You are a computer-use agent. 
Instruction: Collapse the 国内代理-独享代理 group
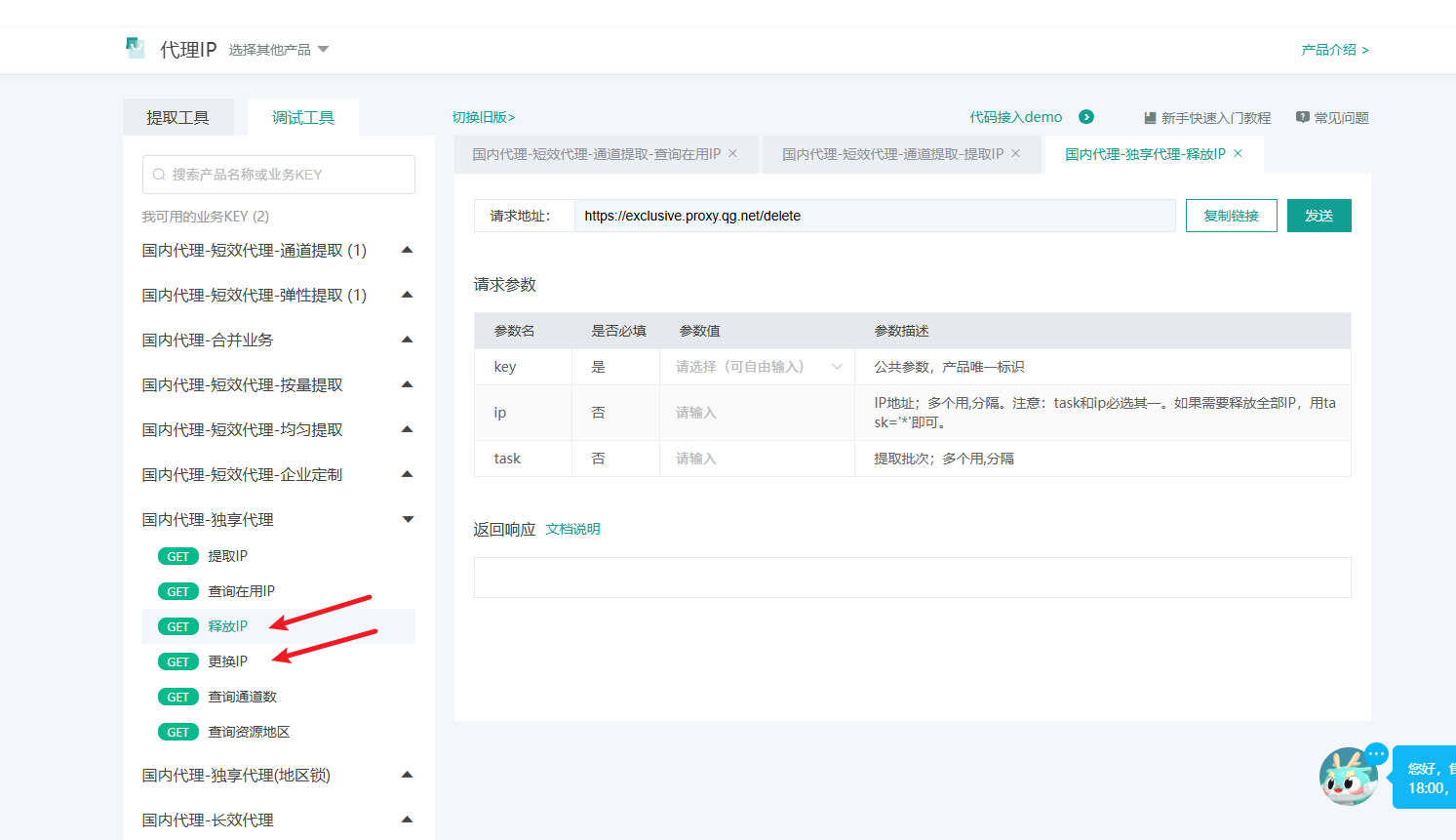tap(408, 520)
